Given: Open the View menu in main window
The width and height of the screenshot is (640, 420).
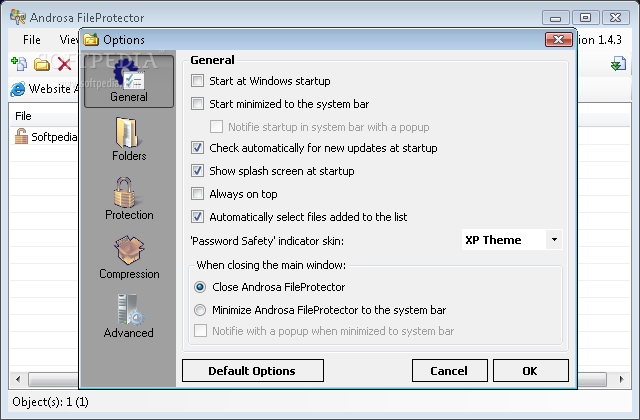Looking at the screenshot, I should (69, 40).
